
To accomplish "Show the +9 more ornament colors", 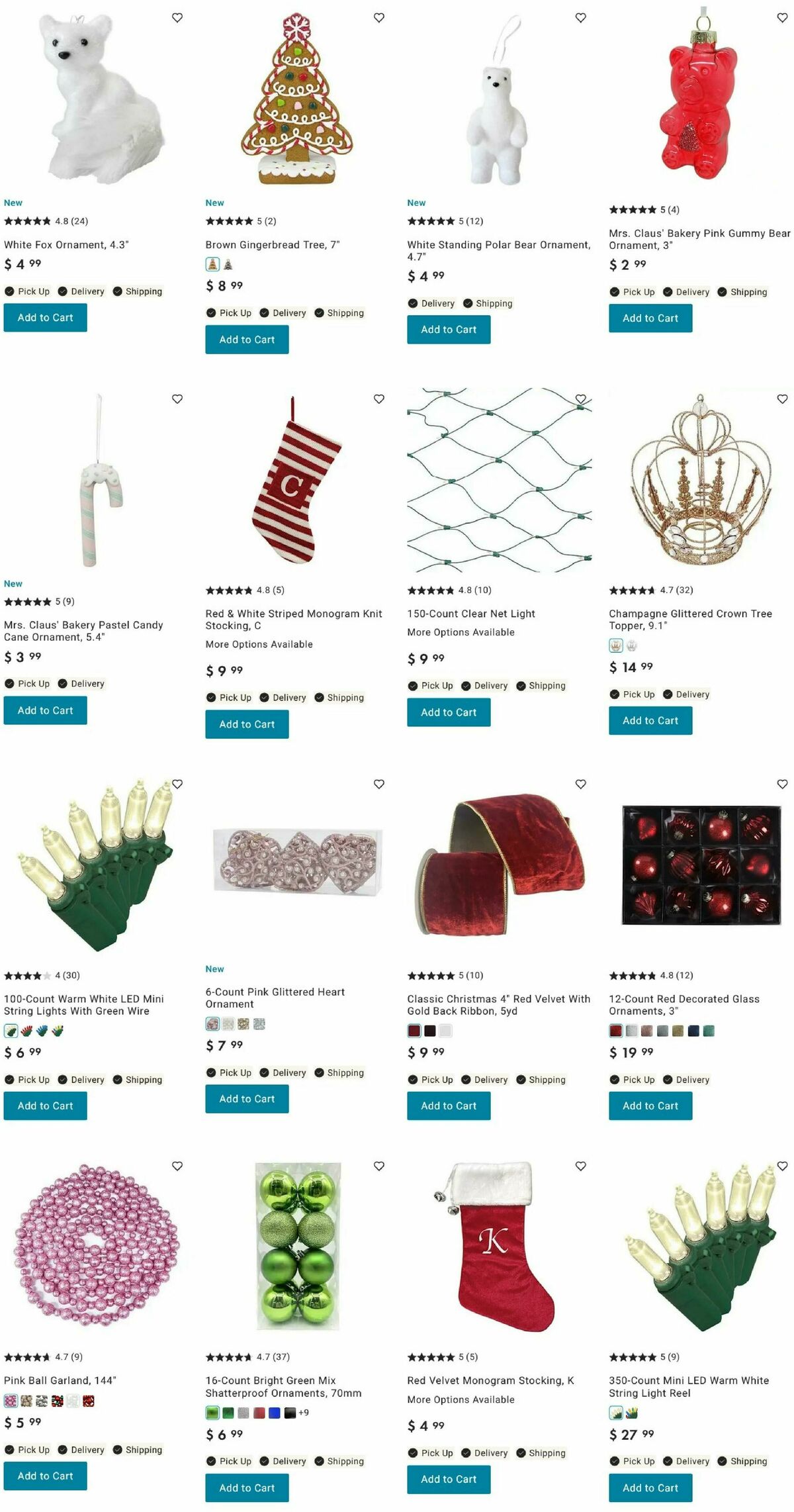I will pyautogui.click(x=304, y=1413).
